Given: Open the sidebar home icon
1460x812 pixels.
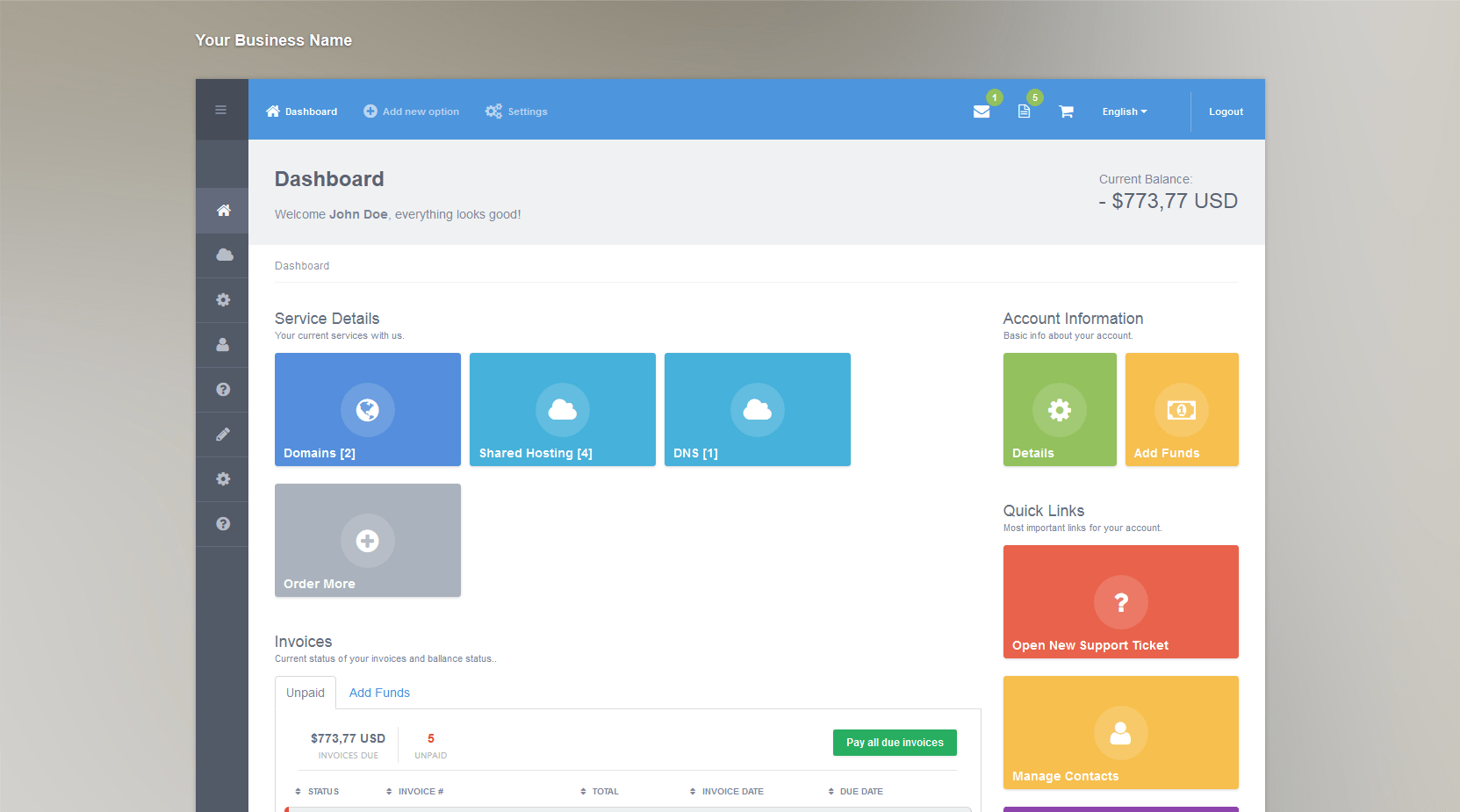Looking at the screenshot, I should pyautogui.click(x=223, y=211).
